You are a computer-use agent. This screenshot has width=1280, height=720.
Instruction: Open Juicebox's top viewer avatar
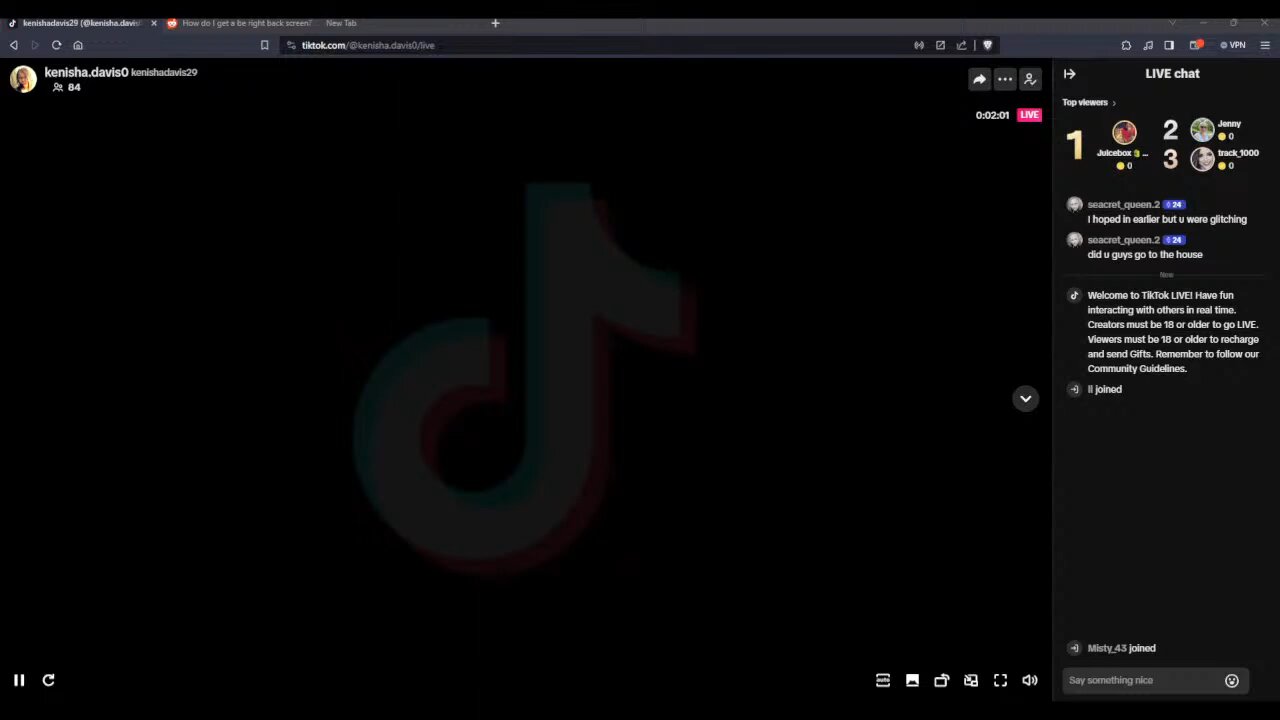1124,132
